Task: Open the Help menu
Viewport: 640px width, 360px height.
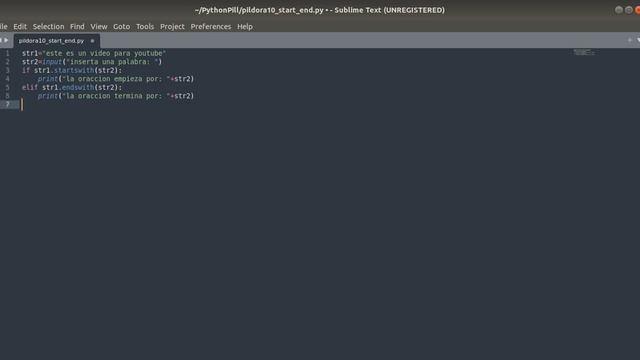Action: click(245, 27)
